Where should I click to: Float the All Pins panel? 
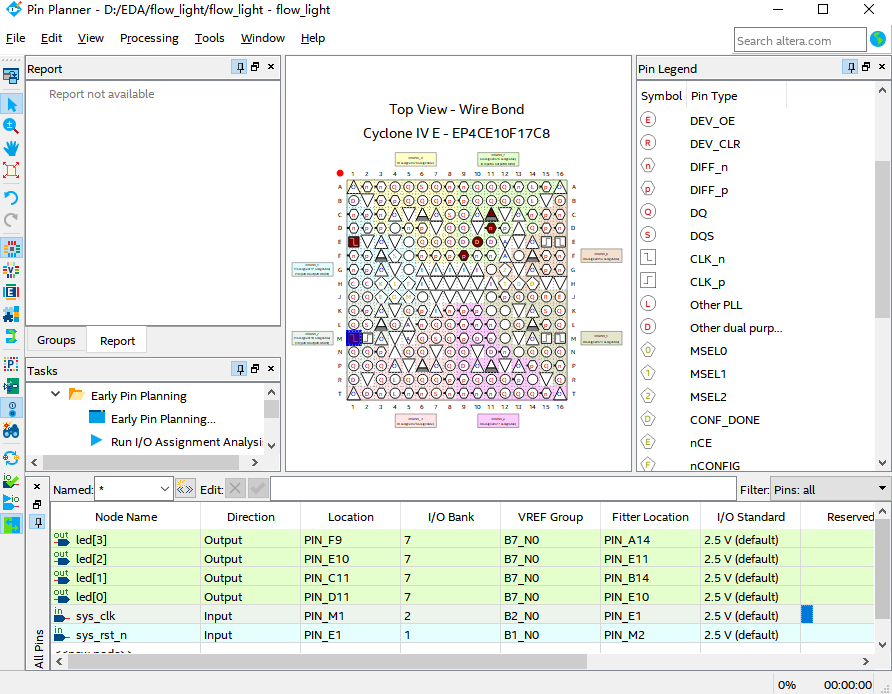37,505
